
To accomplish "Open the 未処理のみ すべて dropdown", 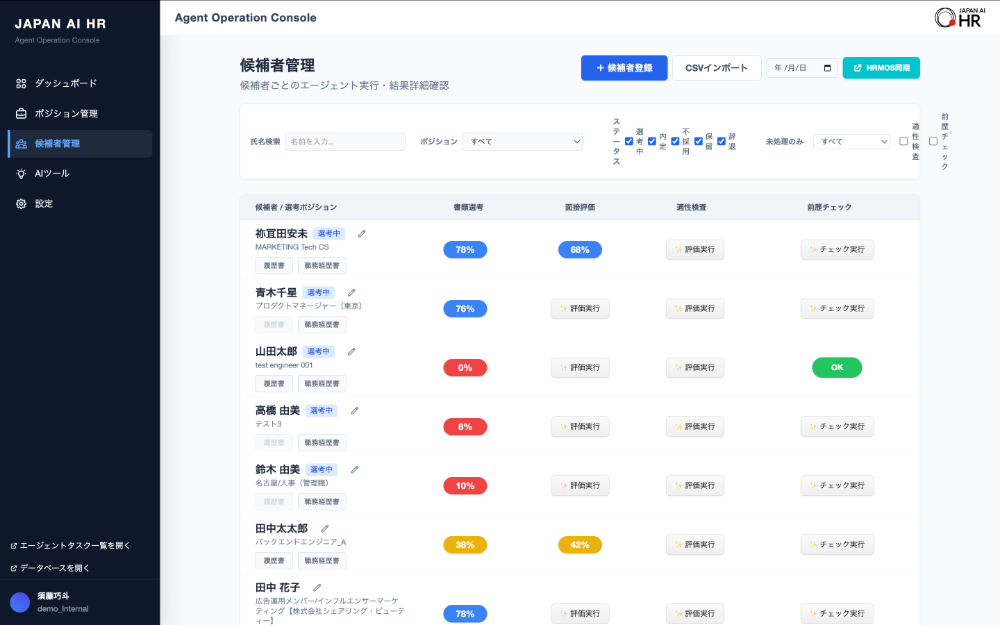I will point(853,141).
